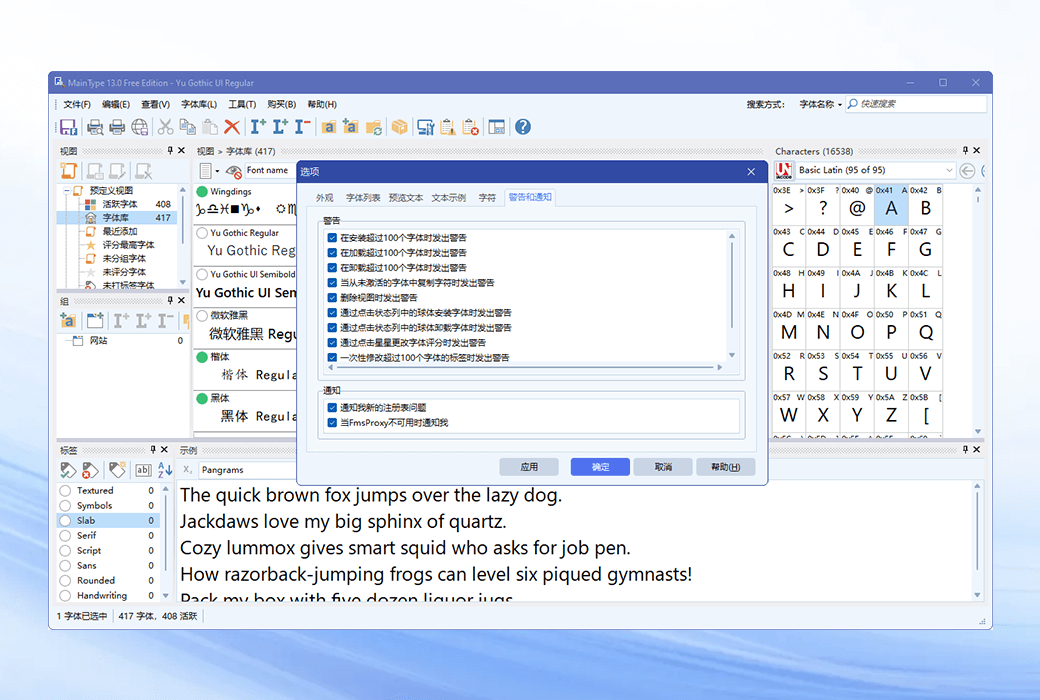This screenshot has width=1040, height=700.
Task: Toggle the 删除视图时发出警告 checkbox
Action: click(332, 297)
